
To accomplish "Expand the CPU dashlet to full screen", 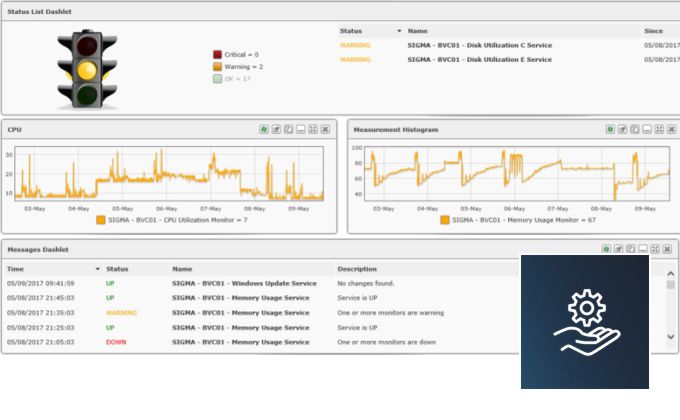I will (313, 129).
